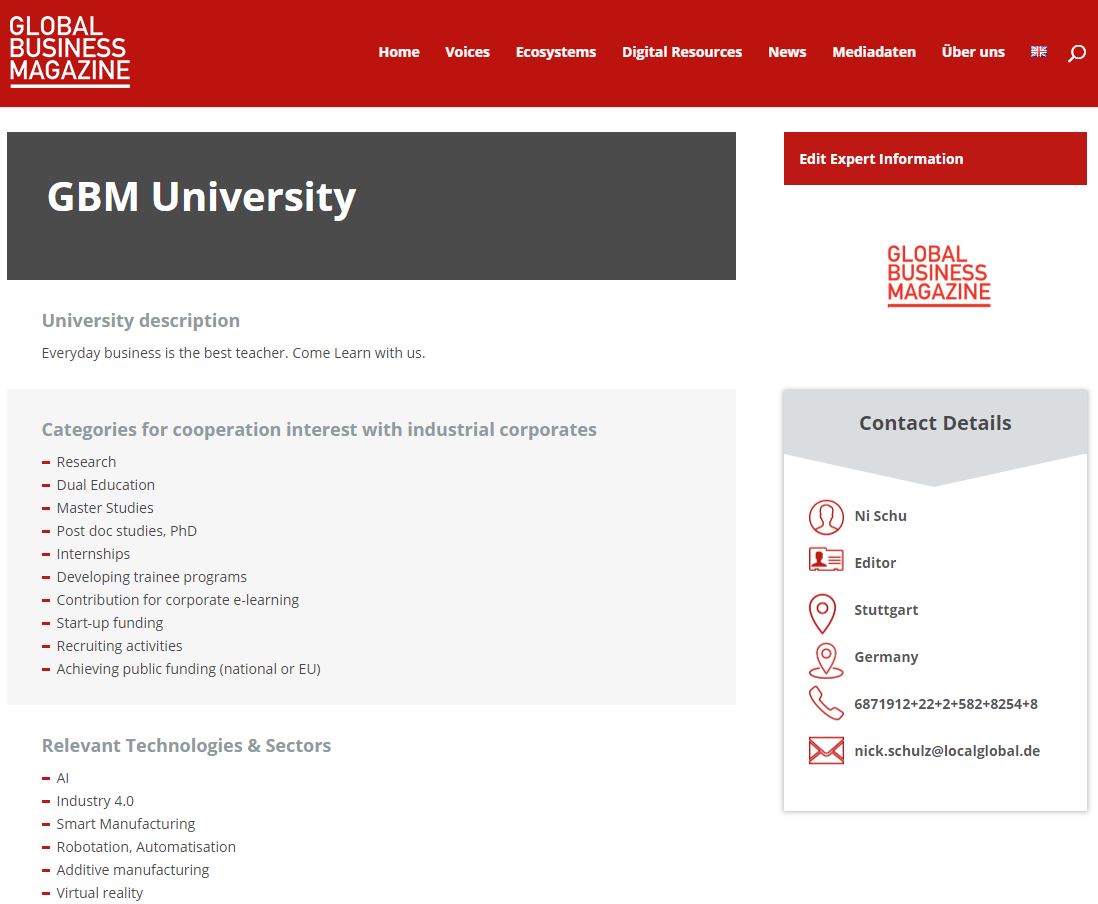Click the Germany country text
The image size is (1098, 904).
[886, 657]
